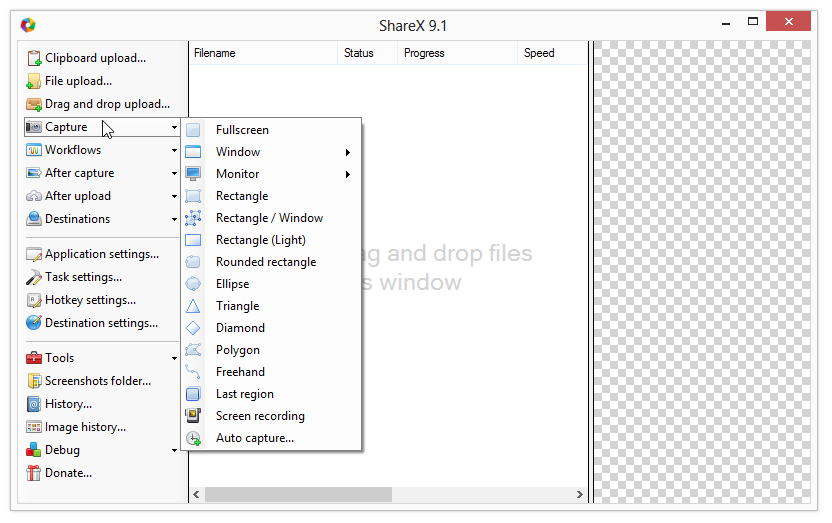Click Donate...
Image resolution: width=832 pixels, height=523 pixels.
point(68,473)
